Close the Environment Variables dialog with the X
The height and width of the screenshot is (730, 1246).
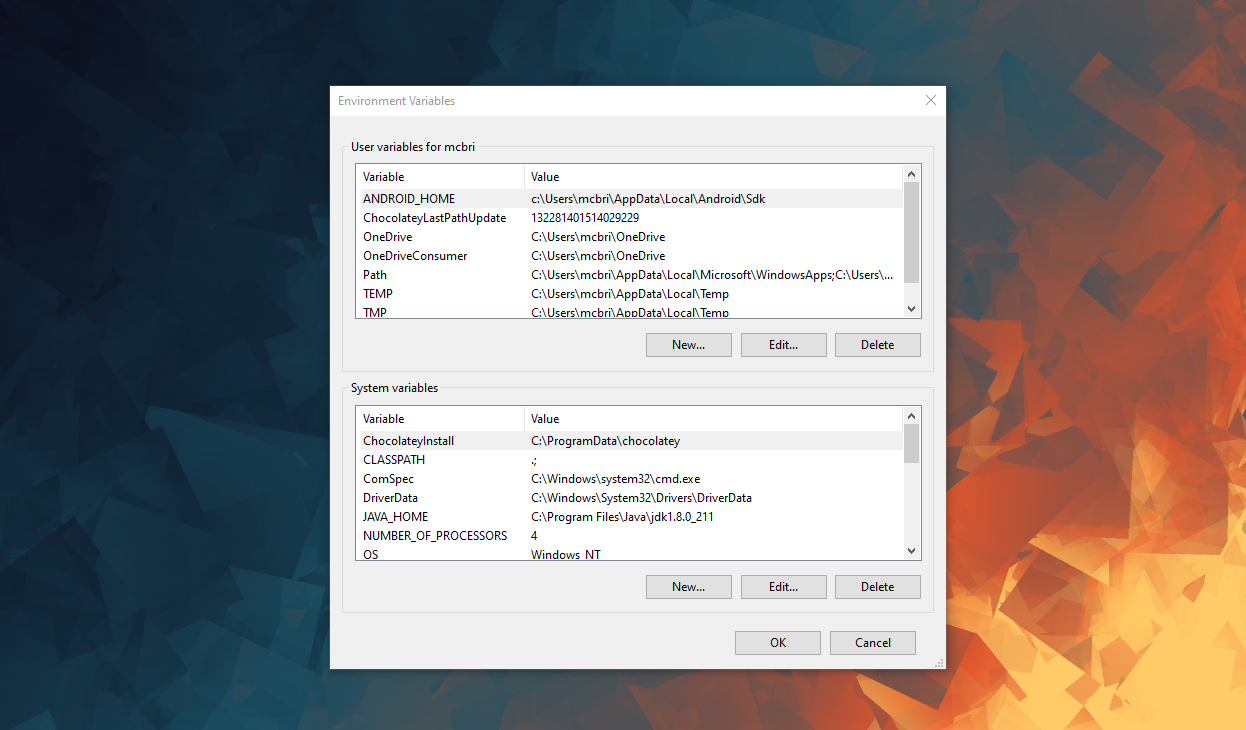tap(930, 100)
